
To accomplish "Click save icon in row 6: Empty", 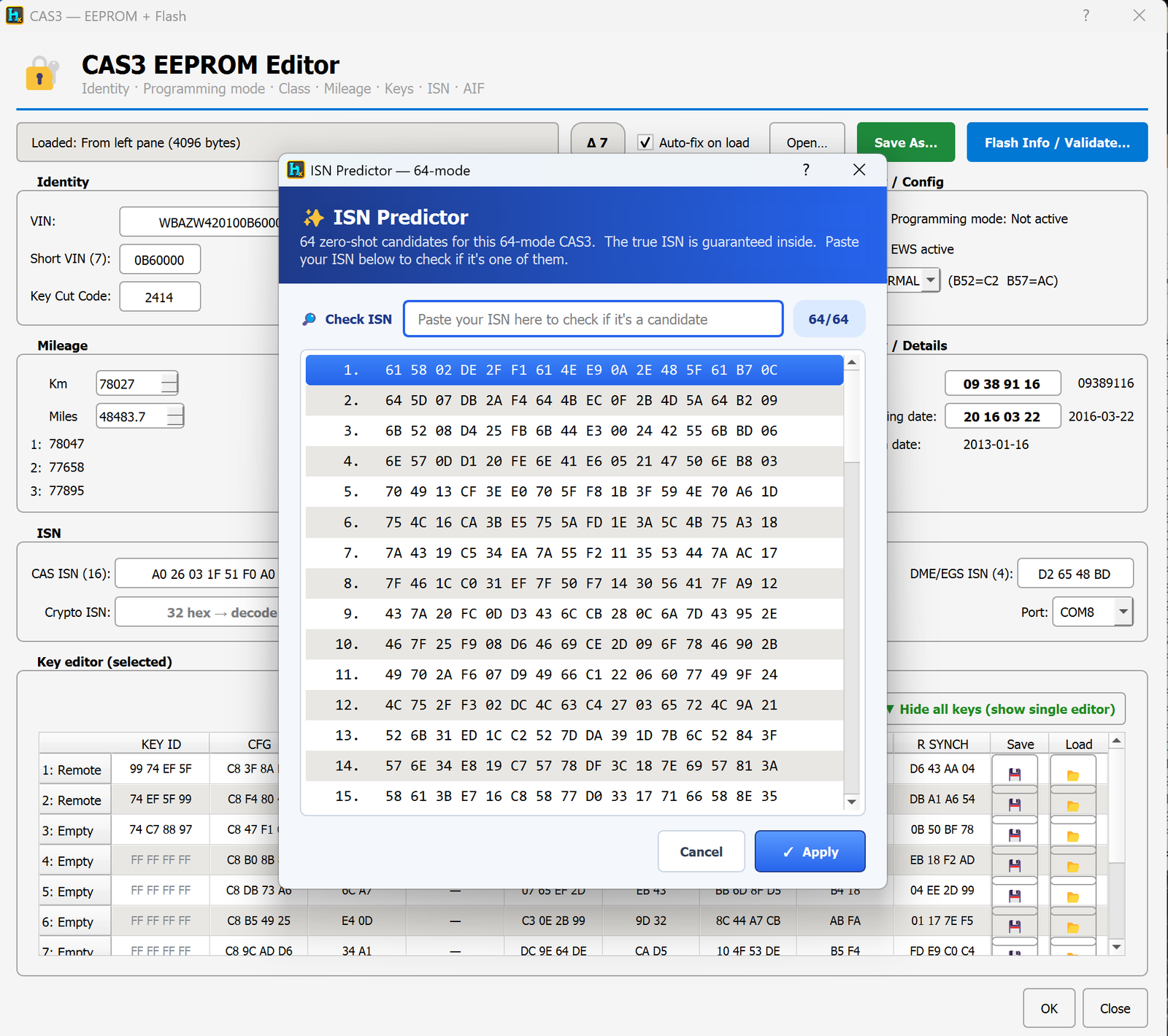I will (1015, 926).
